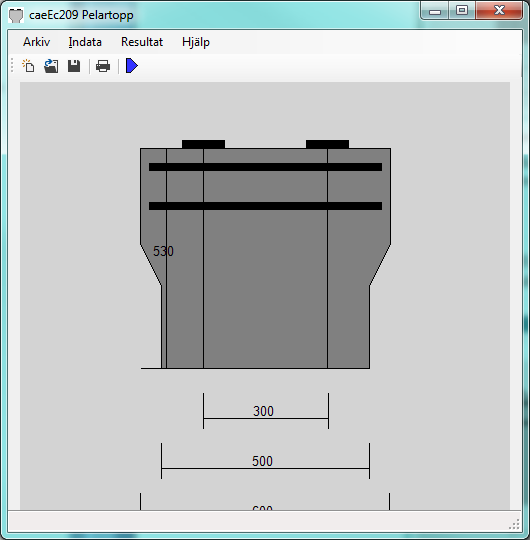This screenshot has height=540, width=530.
Task: Click the caeEc209 application title icon
Action: click(x=16, y=16)
